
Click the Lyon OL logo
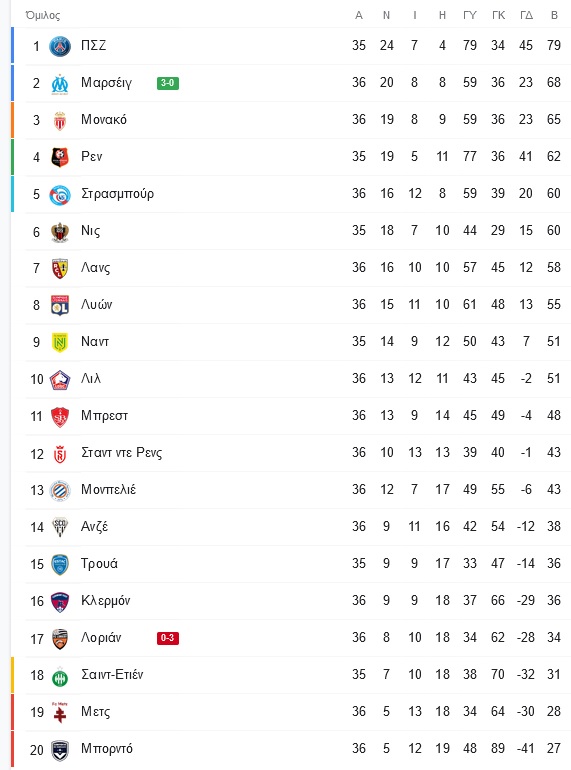pos(60,305)
